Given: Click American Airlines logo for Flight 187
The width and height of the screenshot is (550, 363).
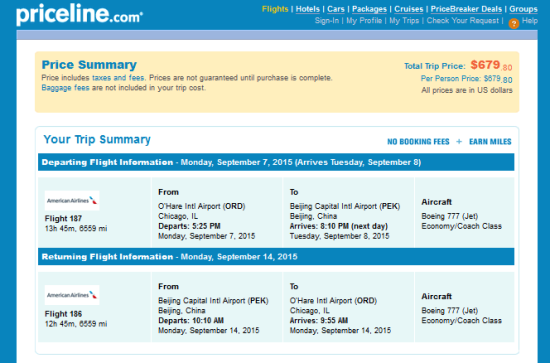Looking at the screenshot, I should tap(72, 201).
